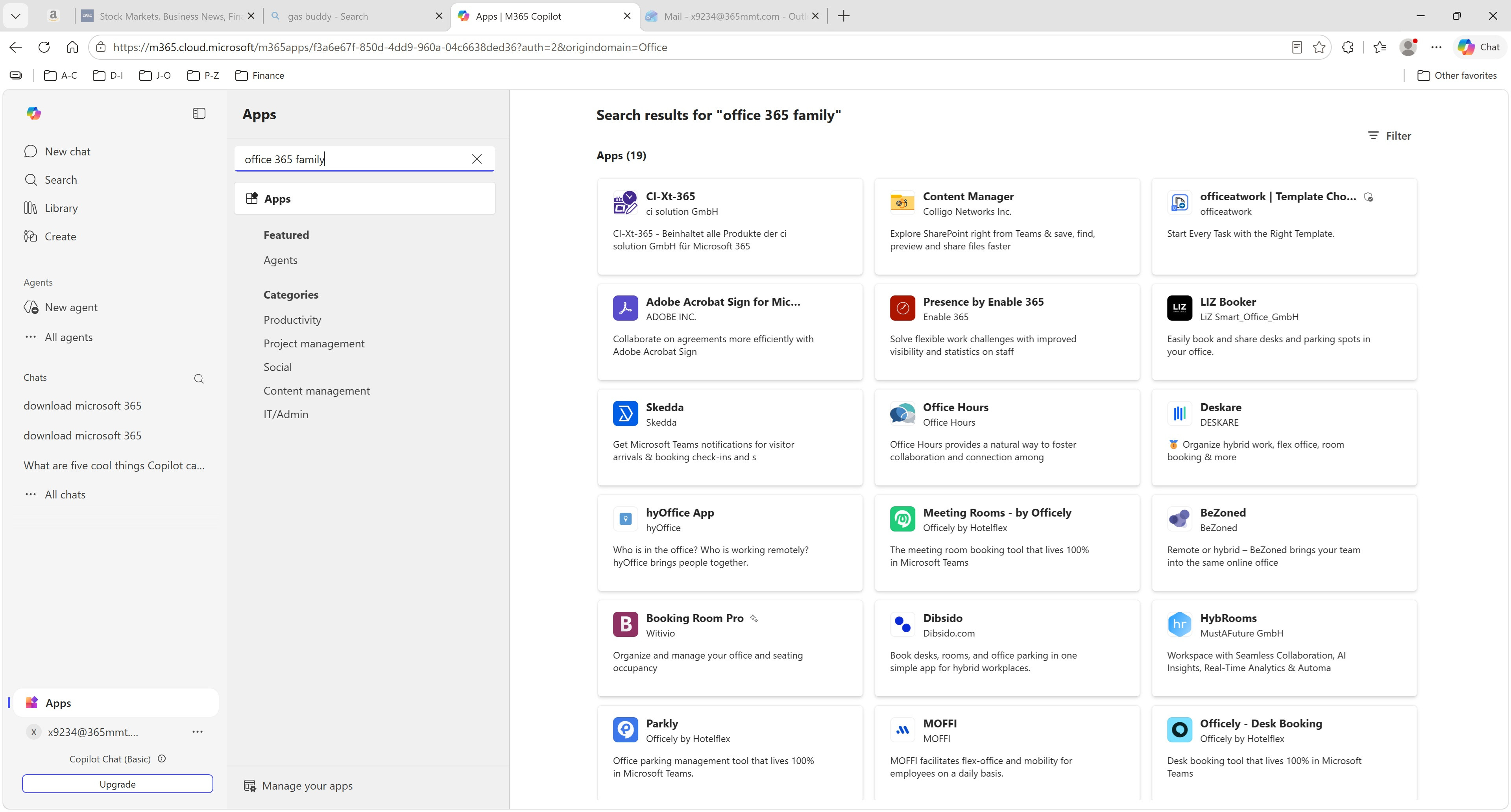Open the MOFFI app icon

(902, 730)
